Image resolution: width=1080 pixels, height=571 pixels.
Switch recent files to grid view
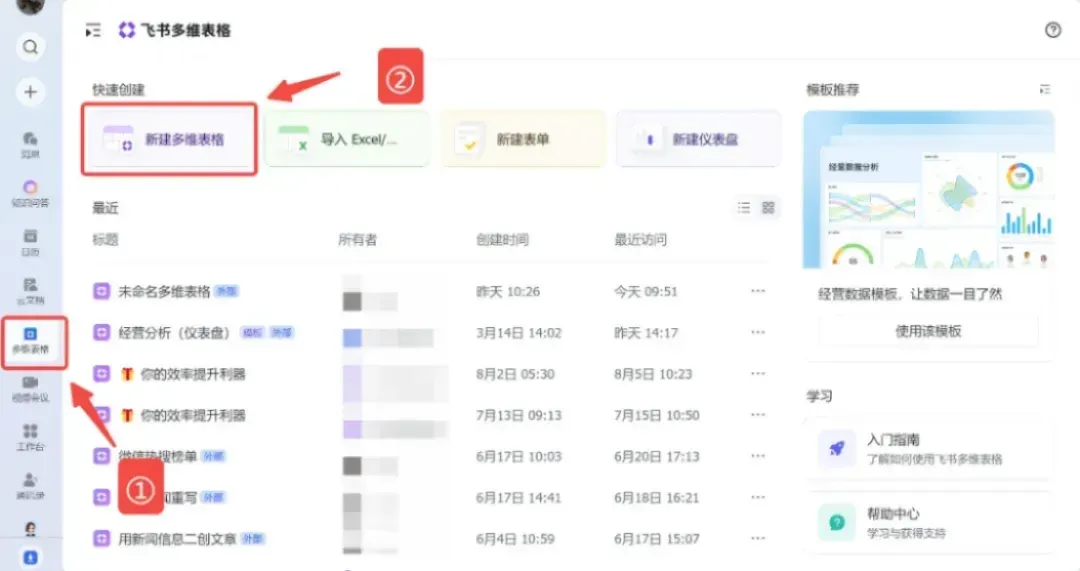(768, 207)
